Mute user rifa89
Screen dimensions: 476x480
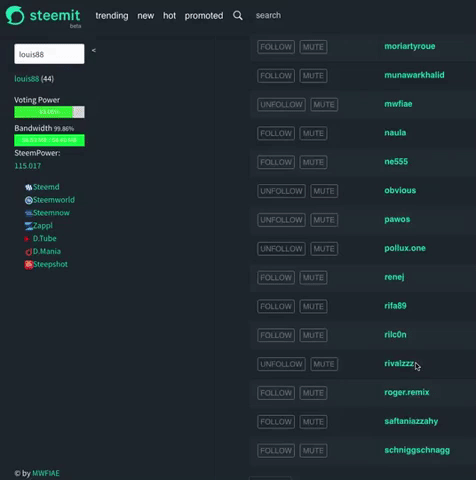[x=313, y=306]
